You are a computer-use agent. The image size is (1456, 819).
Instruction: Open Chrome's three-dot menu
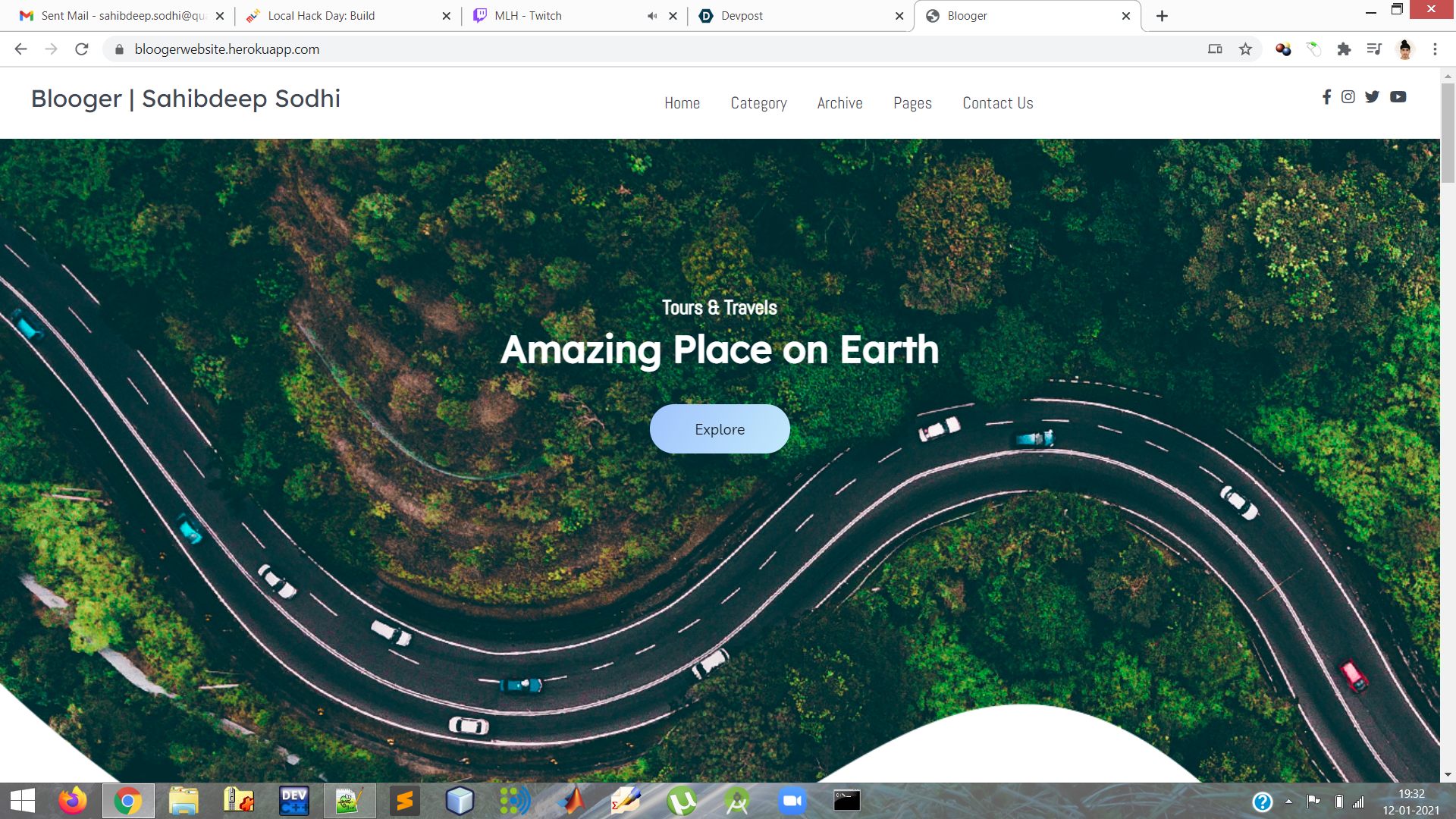pyautogui.click(x=1435, y=49)
